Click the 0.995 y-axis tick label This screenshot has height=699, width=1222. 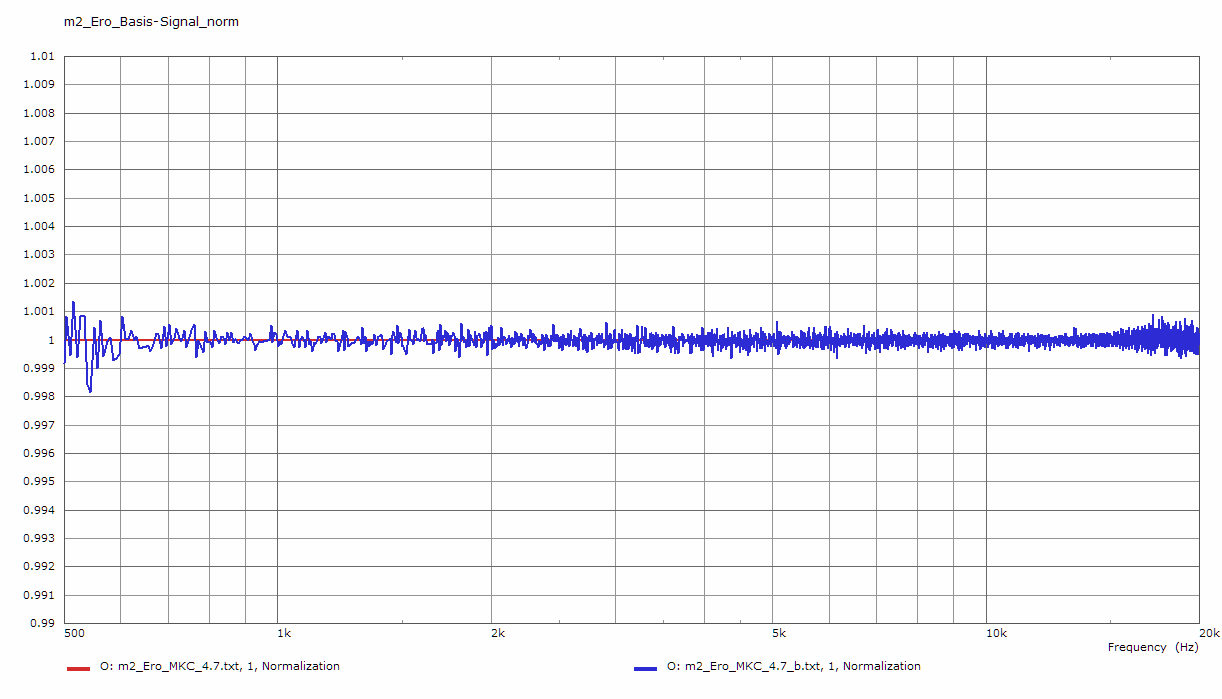pyautogui.click(x=38, y=482)
